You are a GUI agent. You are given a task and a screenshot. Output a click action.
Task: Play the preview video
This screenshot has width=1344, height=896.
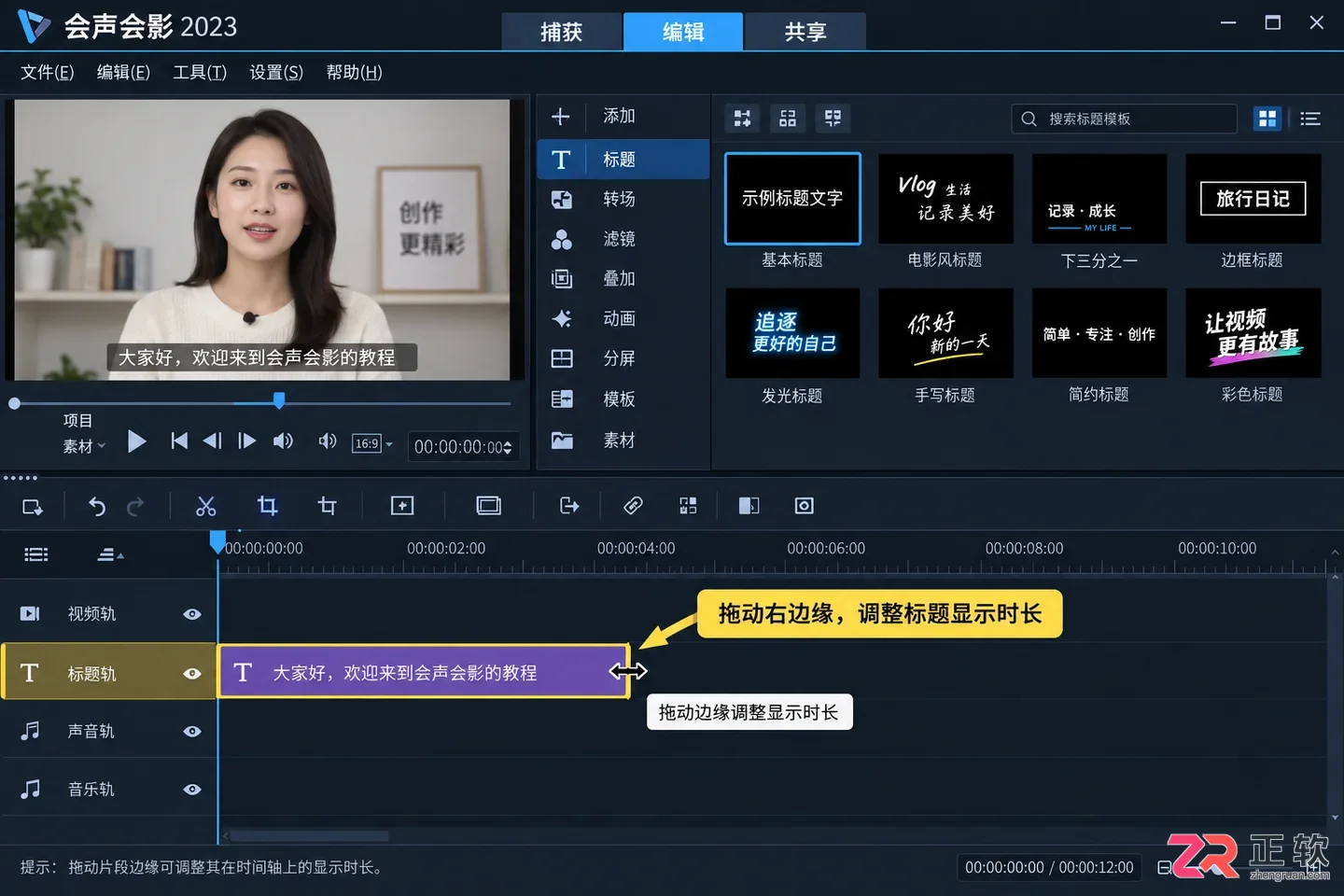(x=137, y=441)
